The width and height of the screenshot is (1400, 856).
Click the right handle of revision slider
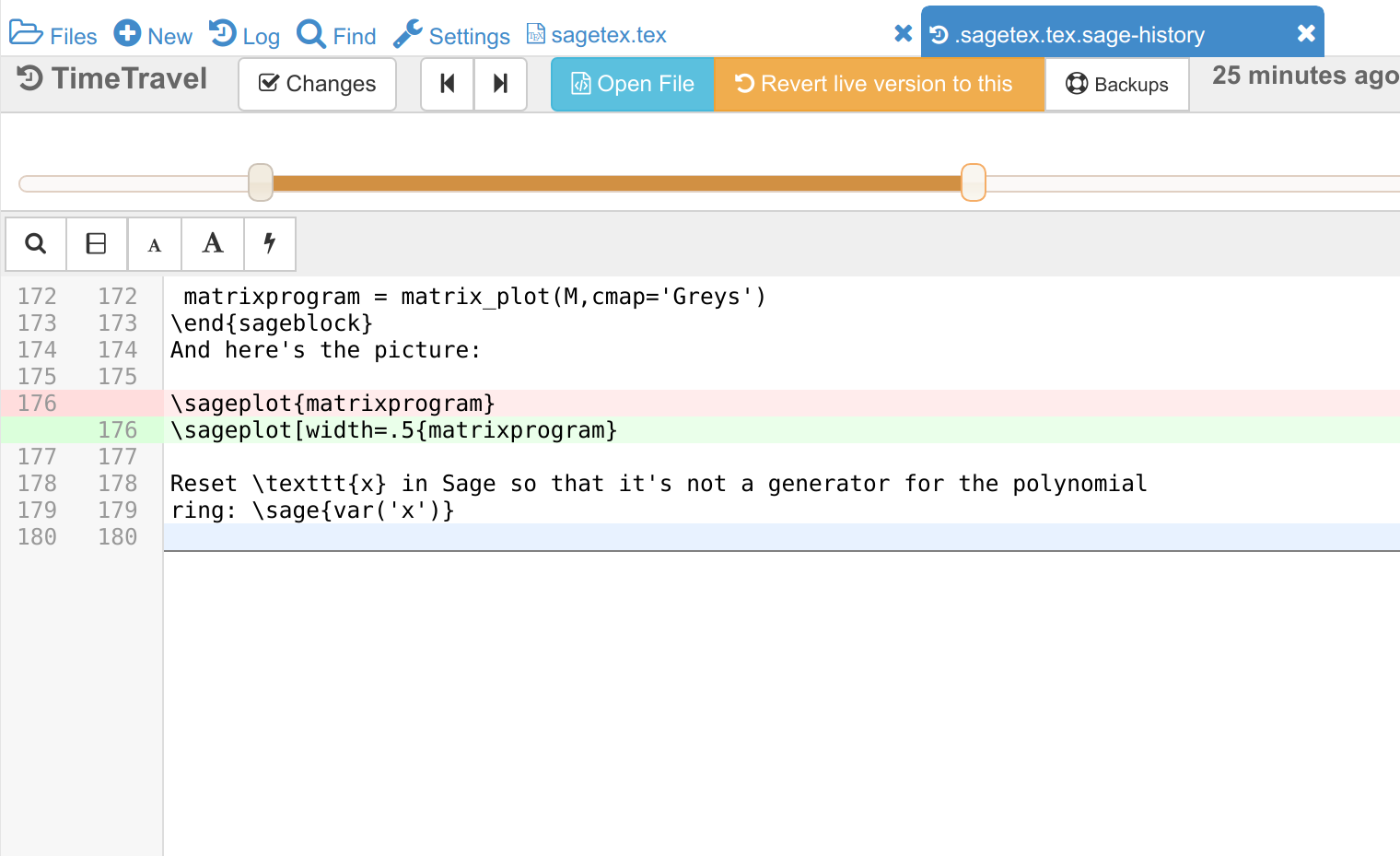point(973,182)
